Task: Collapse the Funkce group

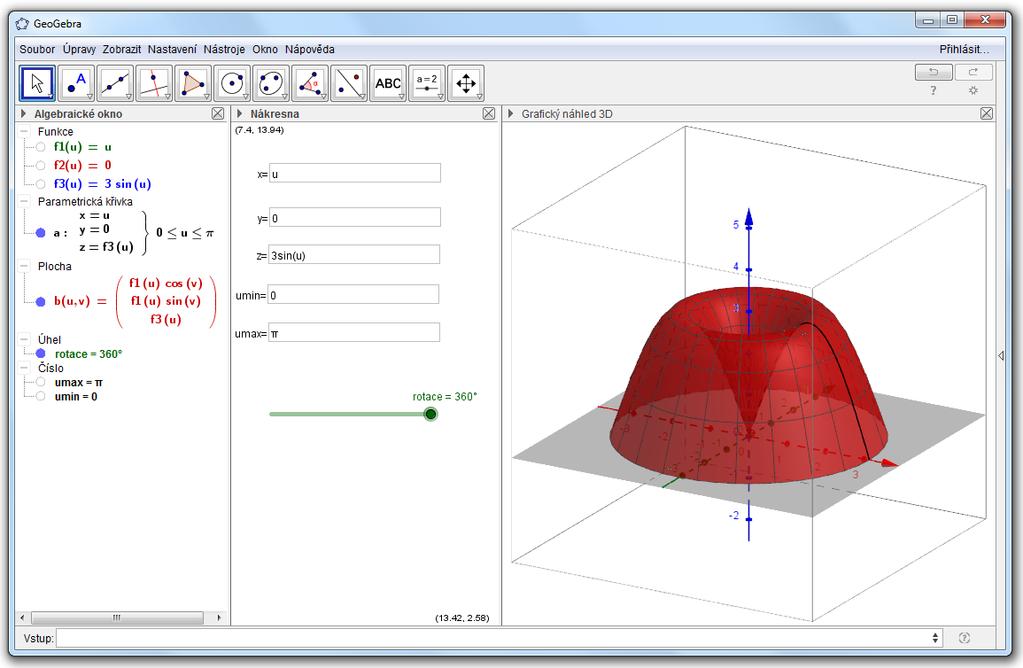Action: 24,132
